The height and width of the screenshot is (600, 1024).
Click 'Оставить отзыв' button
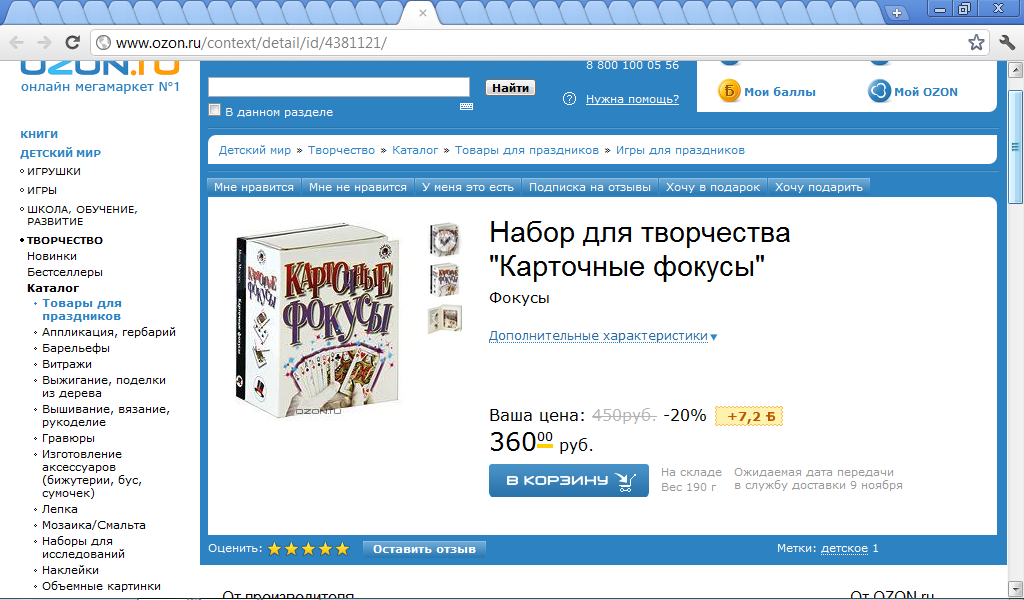click(424, 549)
